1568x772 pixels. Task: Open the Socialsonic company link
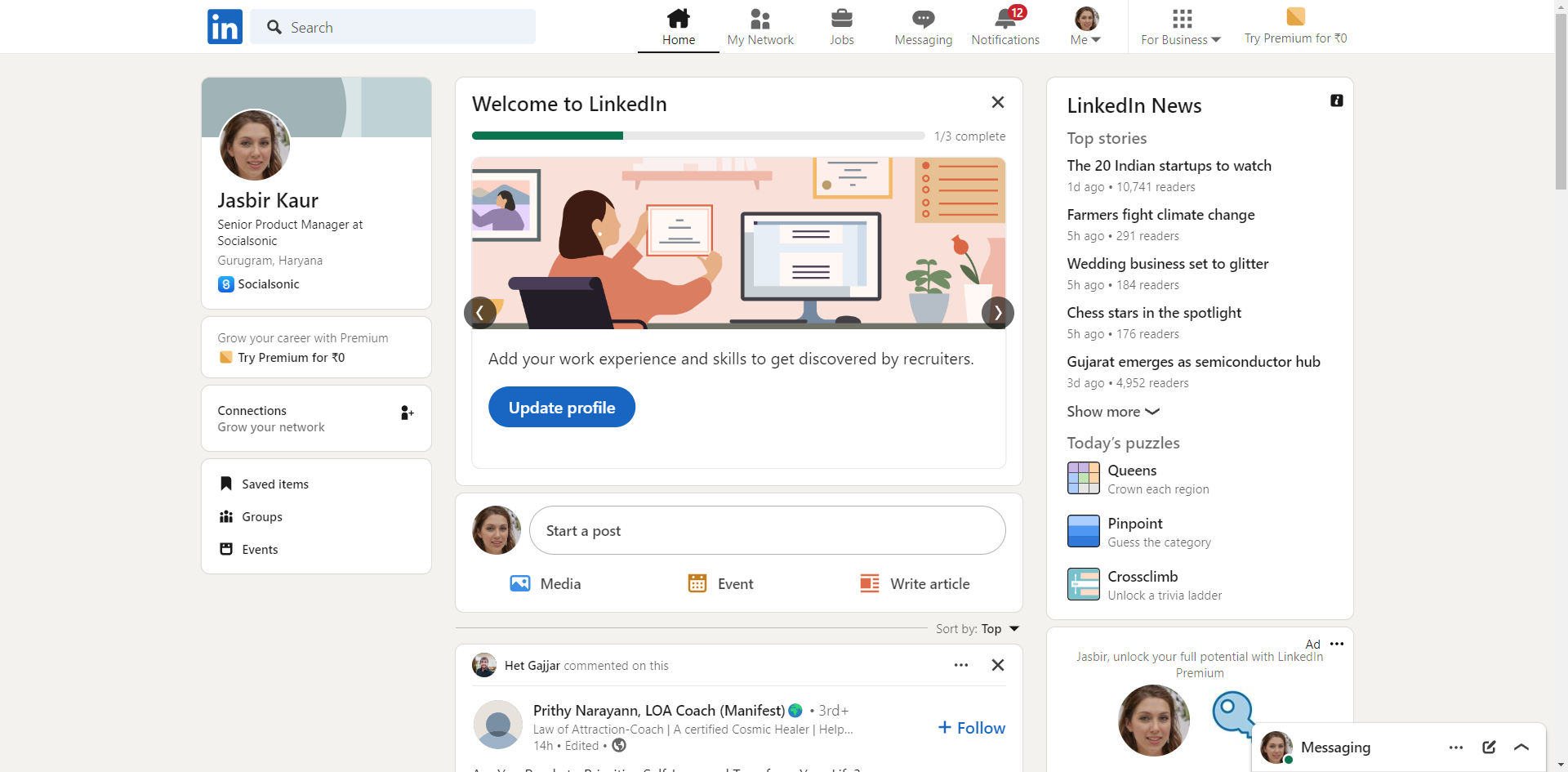pos(259,284)
